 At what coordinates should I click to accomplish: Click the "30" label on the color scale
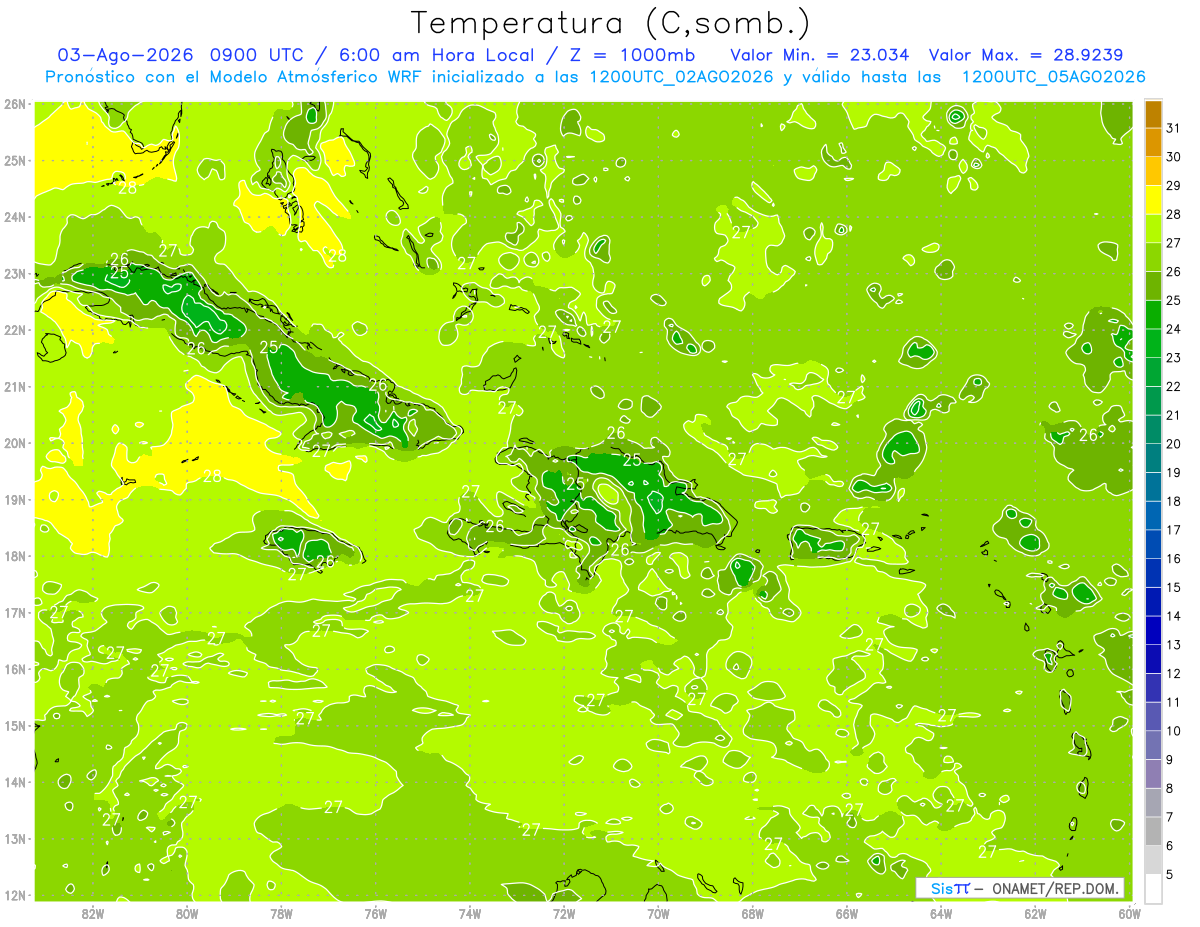(x=1174, y=157)
